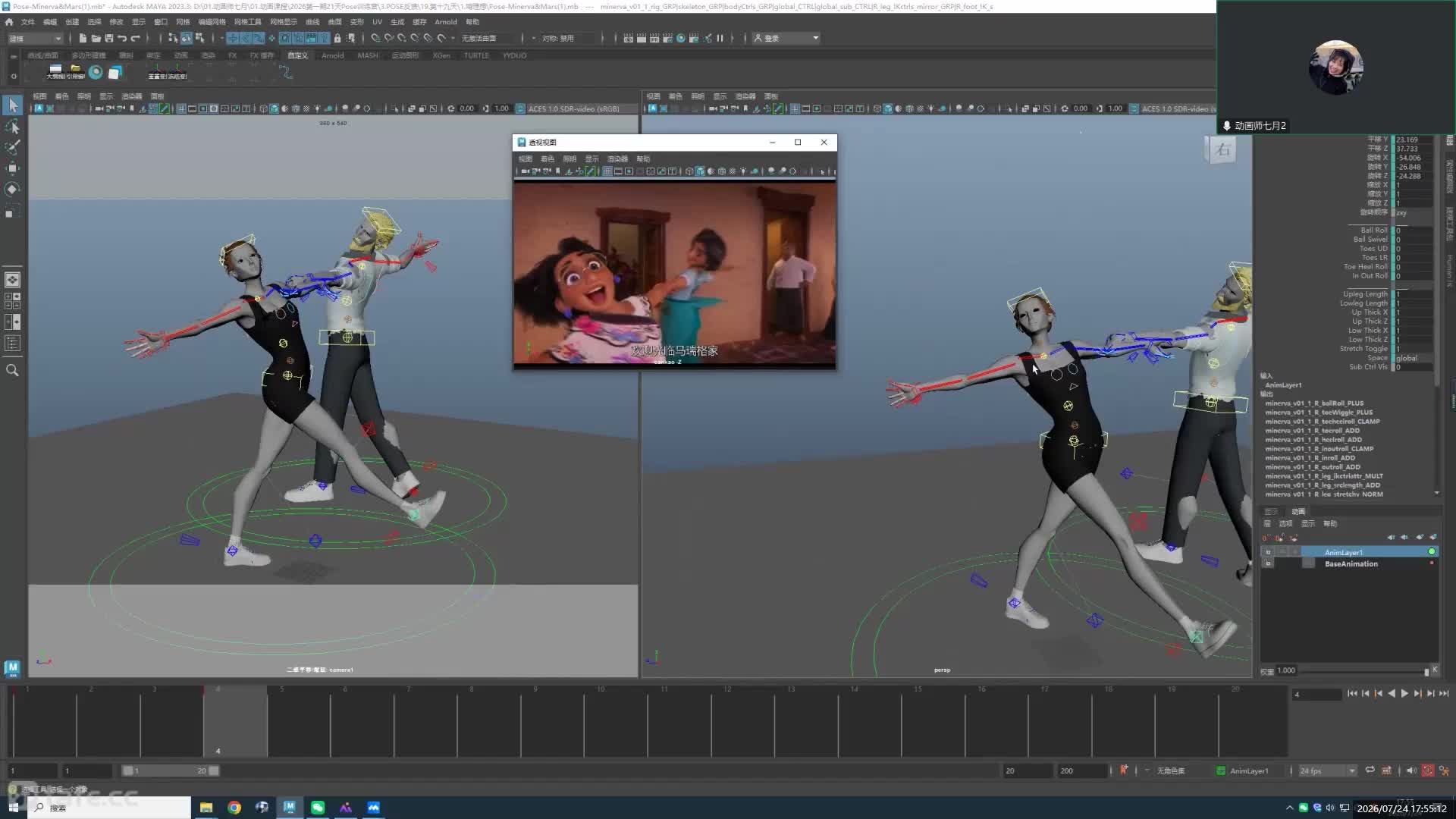Viewport: 1456px width, 819px height.
Task: Click the layer weight slider handle
Action: [x=1426, y=671]
